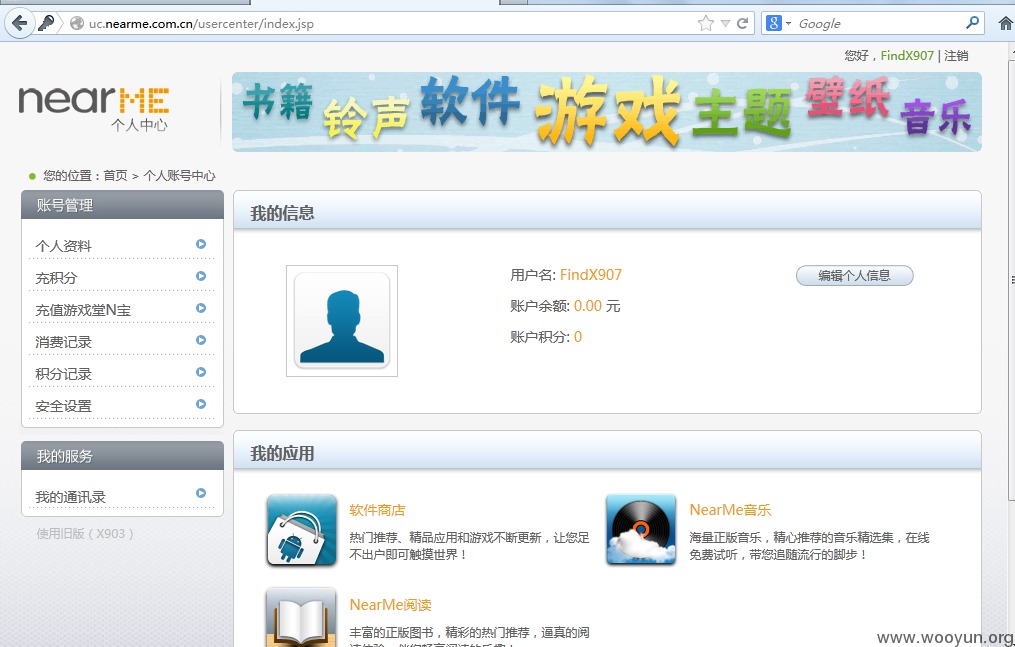Click the NearMe阅读 title link

point(390,605)
